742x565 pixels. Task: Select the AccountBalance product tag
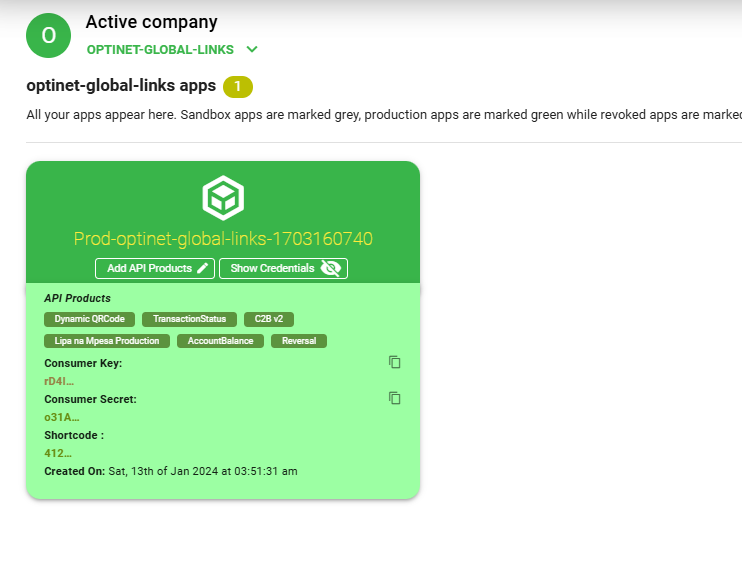click(x=220, y=341)
